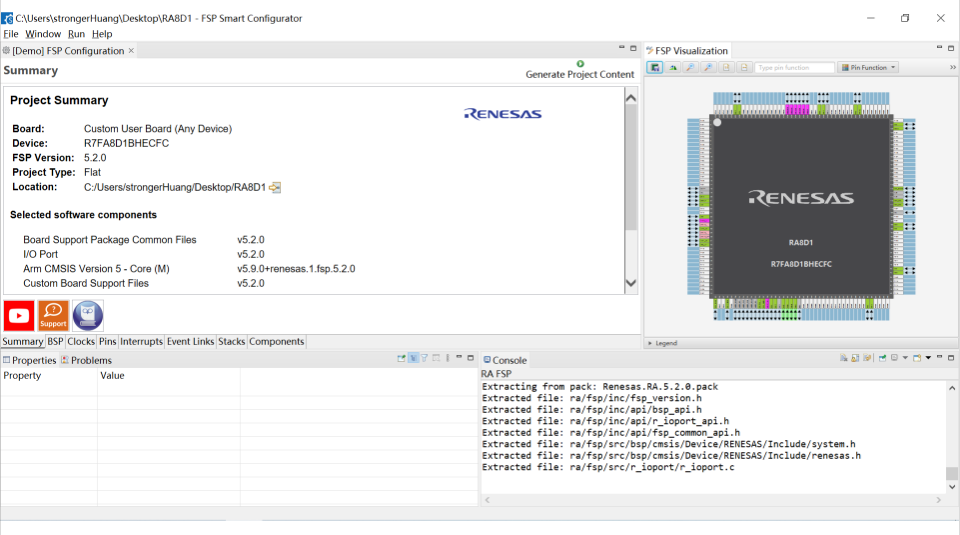Click the Properties view menu dots icon
Viewport: 960px width, 535px height.
[448, 357]
